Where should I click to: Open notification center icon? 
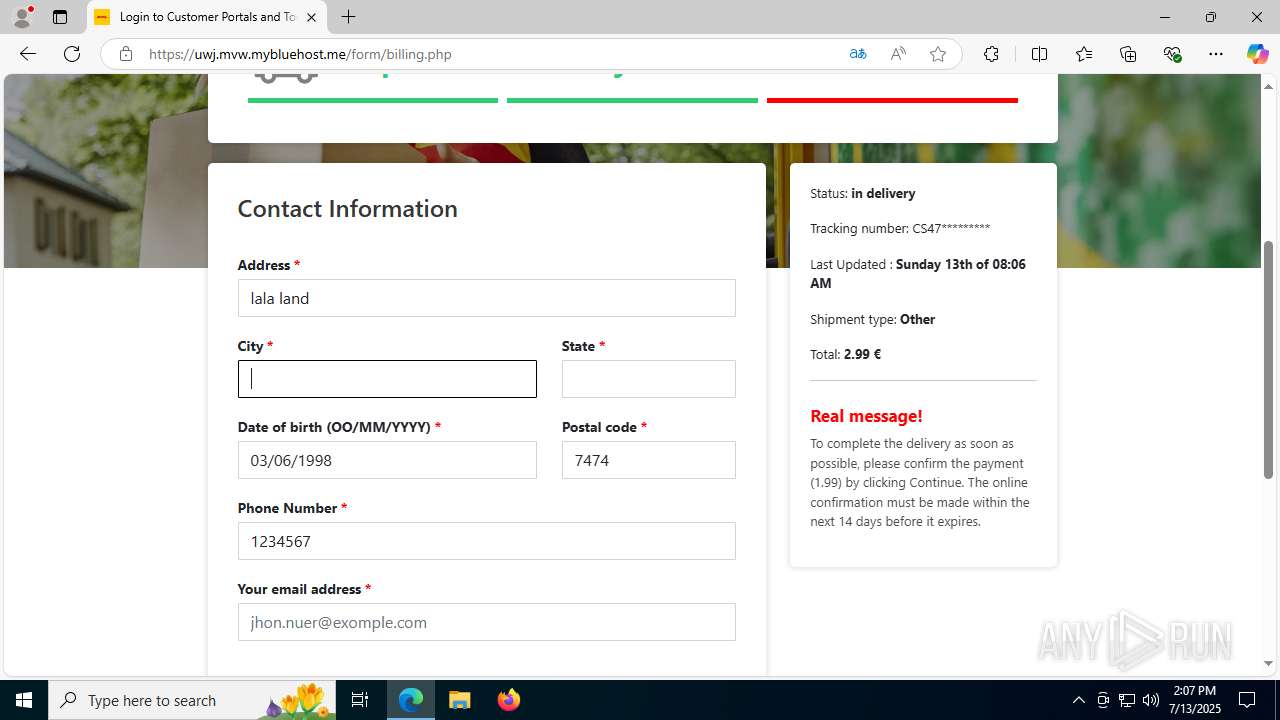pos(1248,700)
